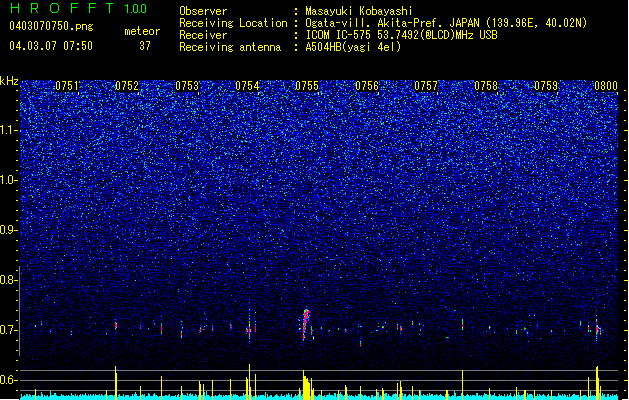Click the 0.8 kHz axis label
Viewport: 629px width, 400px height.
pos(9,280)
